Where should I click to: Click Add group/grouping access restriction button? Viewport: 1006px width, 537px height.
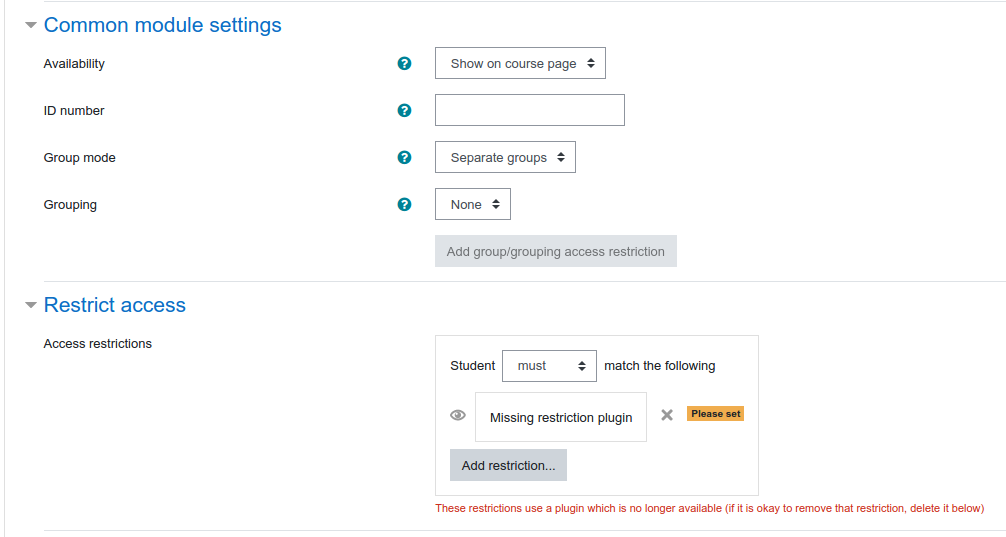(556, 251)
